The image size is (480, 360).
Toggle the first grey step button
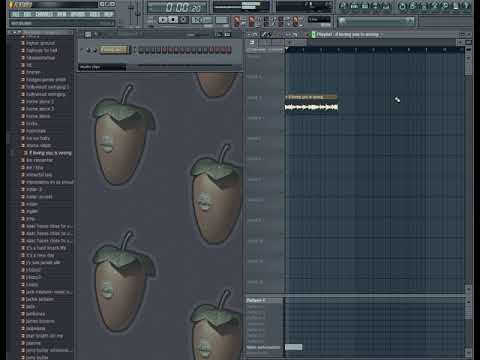(141, 50)
